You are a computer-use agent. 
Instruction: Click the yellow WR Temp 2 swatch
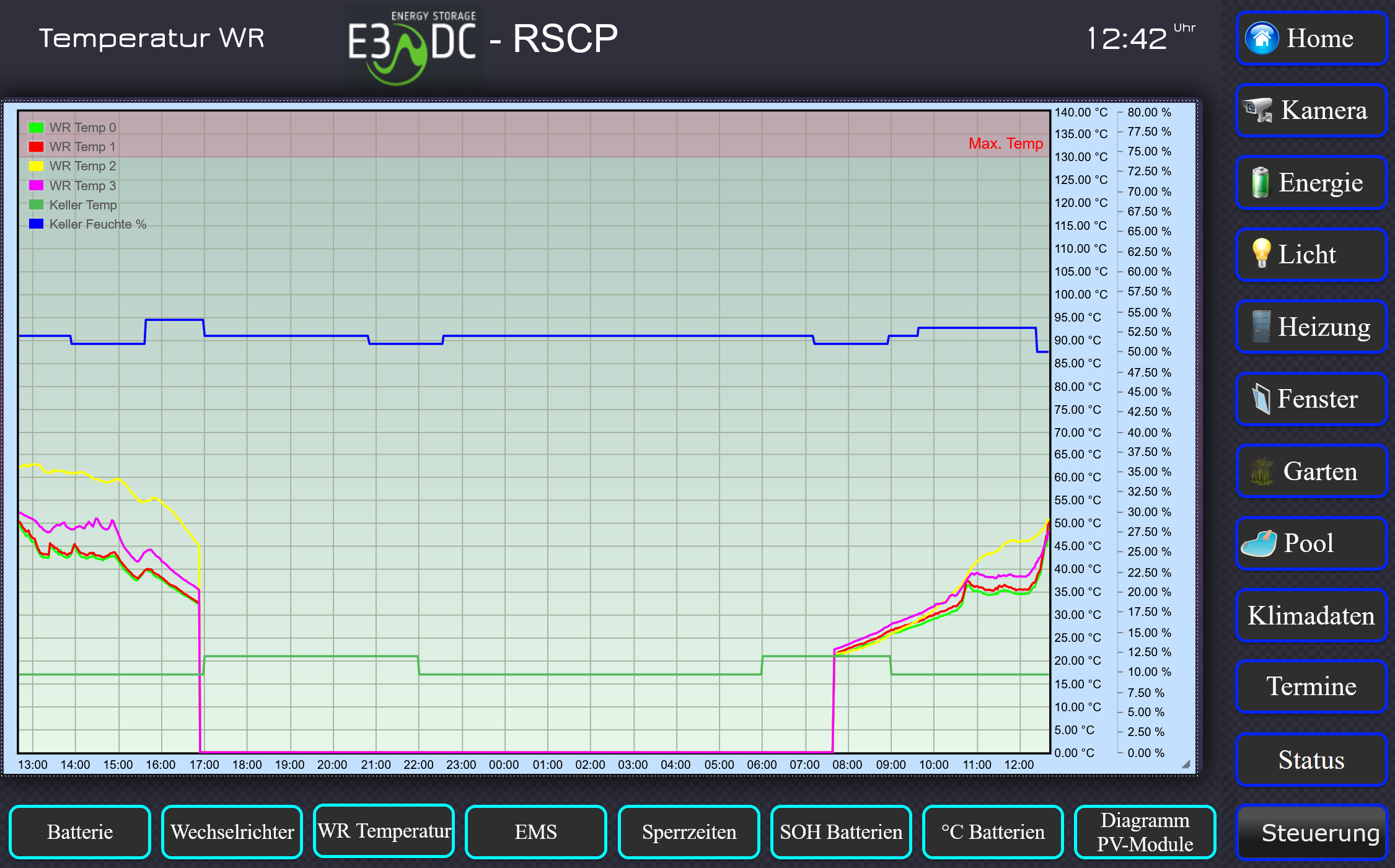point(36,166)
